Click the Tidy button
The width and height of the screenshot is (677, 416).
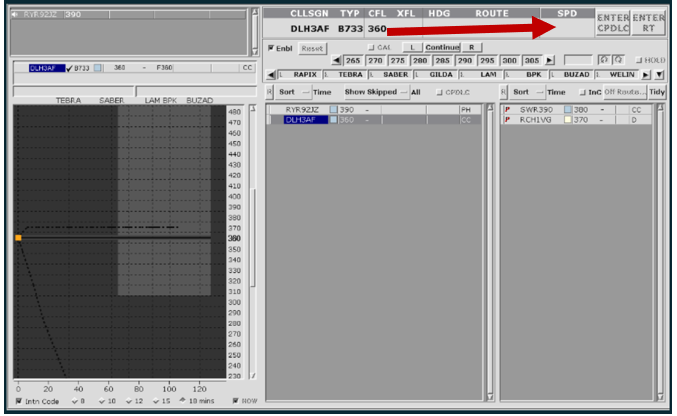(x=657, y=92)
